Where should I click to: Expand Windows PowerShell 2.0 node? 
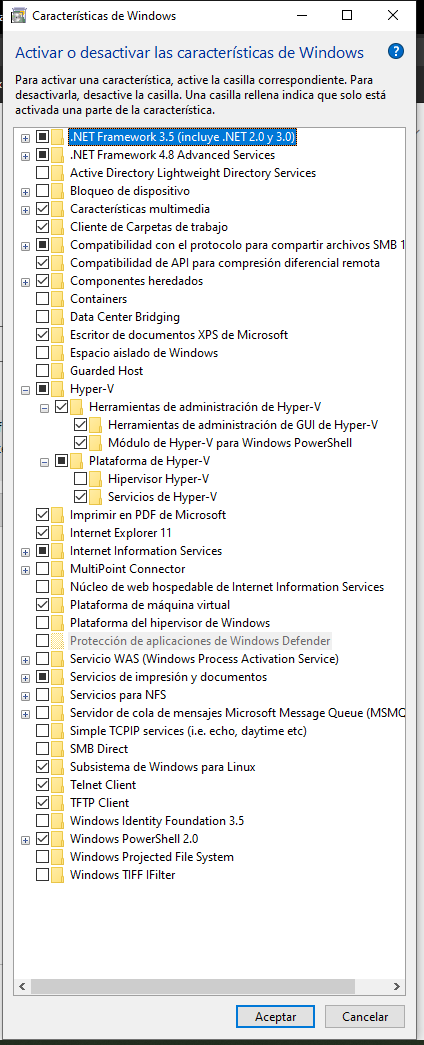pyautogui.click(x=25, y=840)
